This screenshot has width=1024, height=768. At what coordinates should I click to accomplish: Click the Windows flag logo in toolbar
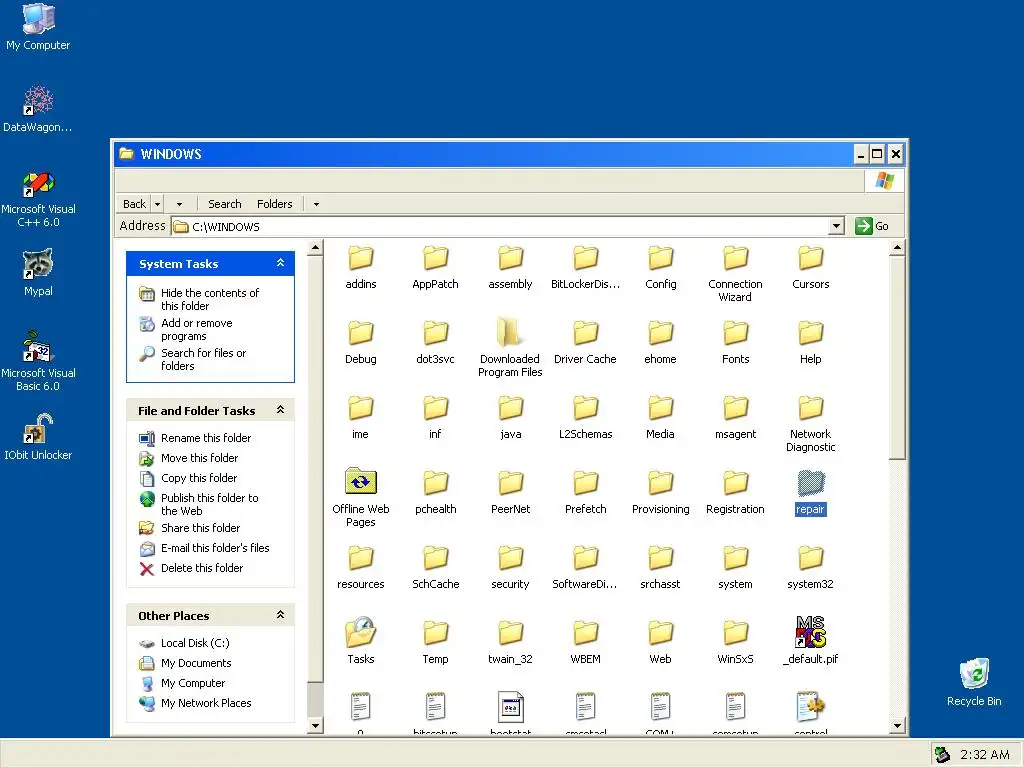click(x=884, y=180)
